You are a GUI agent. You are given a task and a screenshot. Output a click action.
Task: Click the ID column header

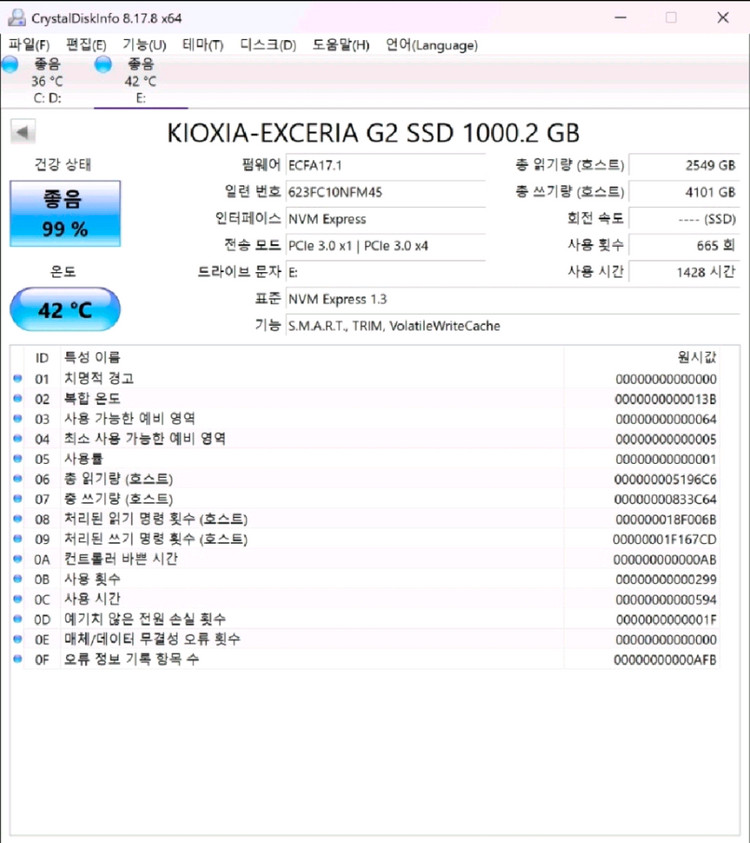[x=42, y=358]
